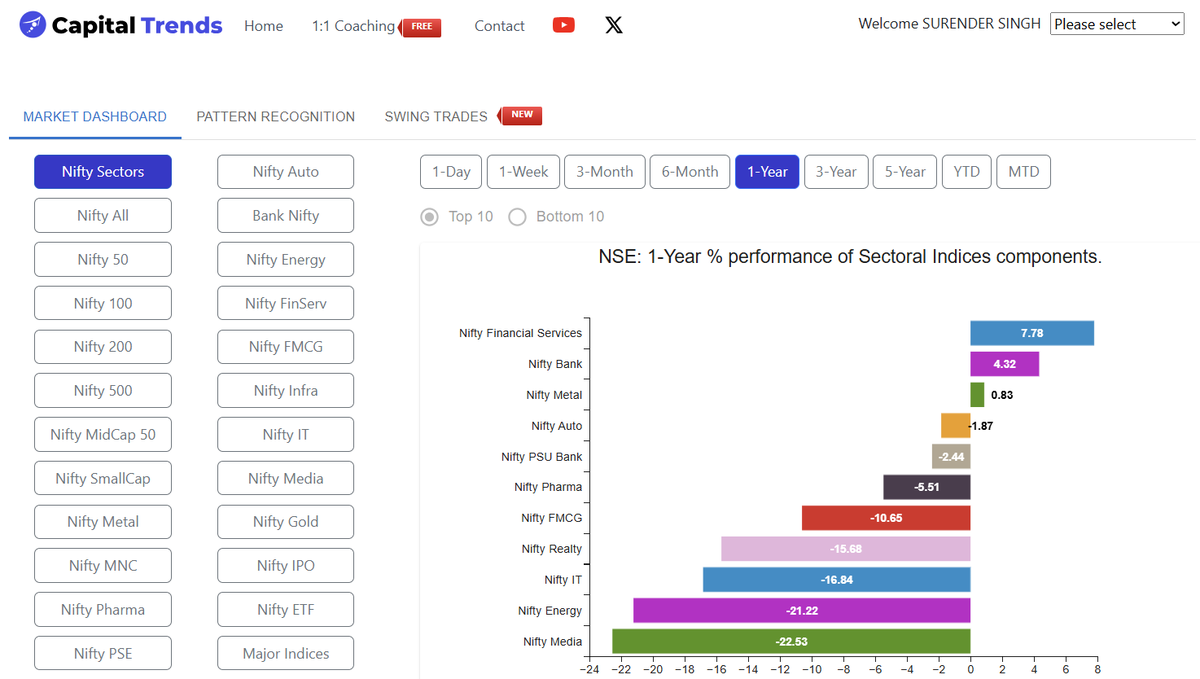Screen dimensions: 1200x679
Task: Select the 6-Month timeframe button
Action: click(690, 172)
